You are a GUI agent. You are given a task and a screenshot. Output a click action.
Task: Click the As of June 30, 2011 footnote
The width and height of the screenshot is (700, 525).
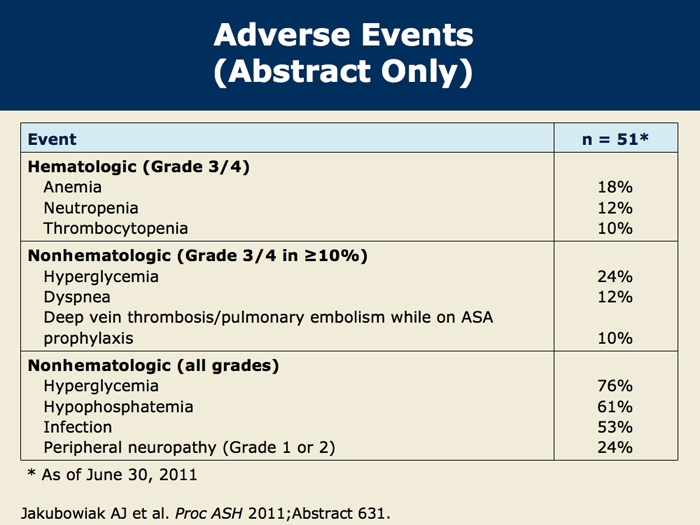[112, 475]
